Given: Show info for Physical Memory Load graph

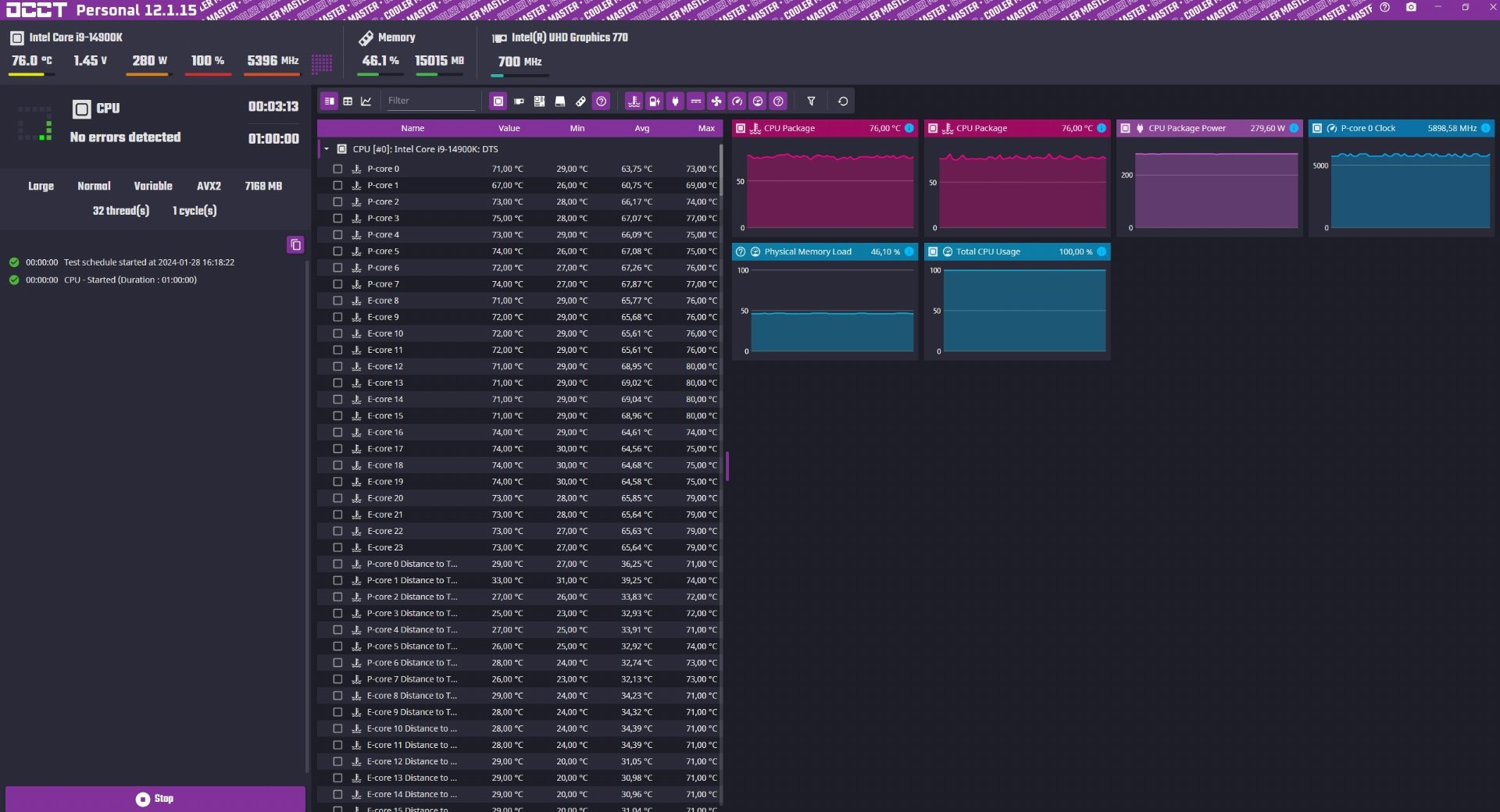Looking at the screenshot, I should (x=909, y=251).
